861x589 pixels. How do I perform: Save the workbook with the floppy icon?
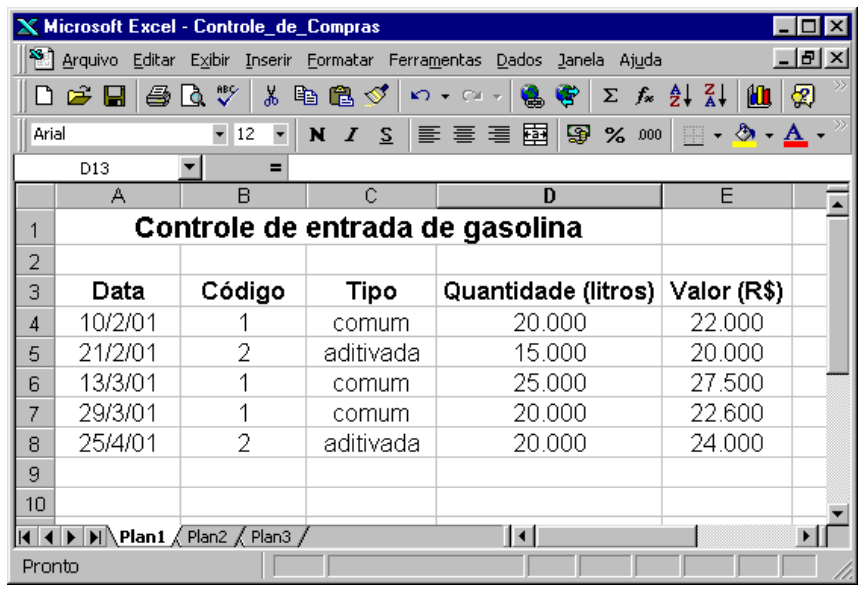point(114,97)
